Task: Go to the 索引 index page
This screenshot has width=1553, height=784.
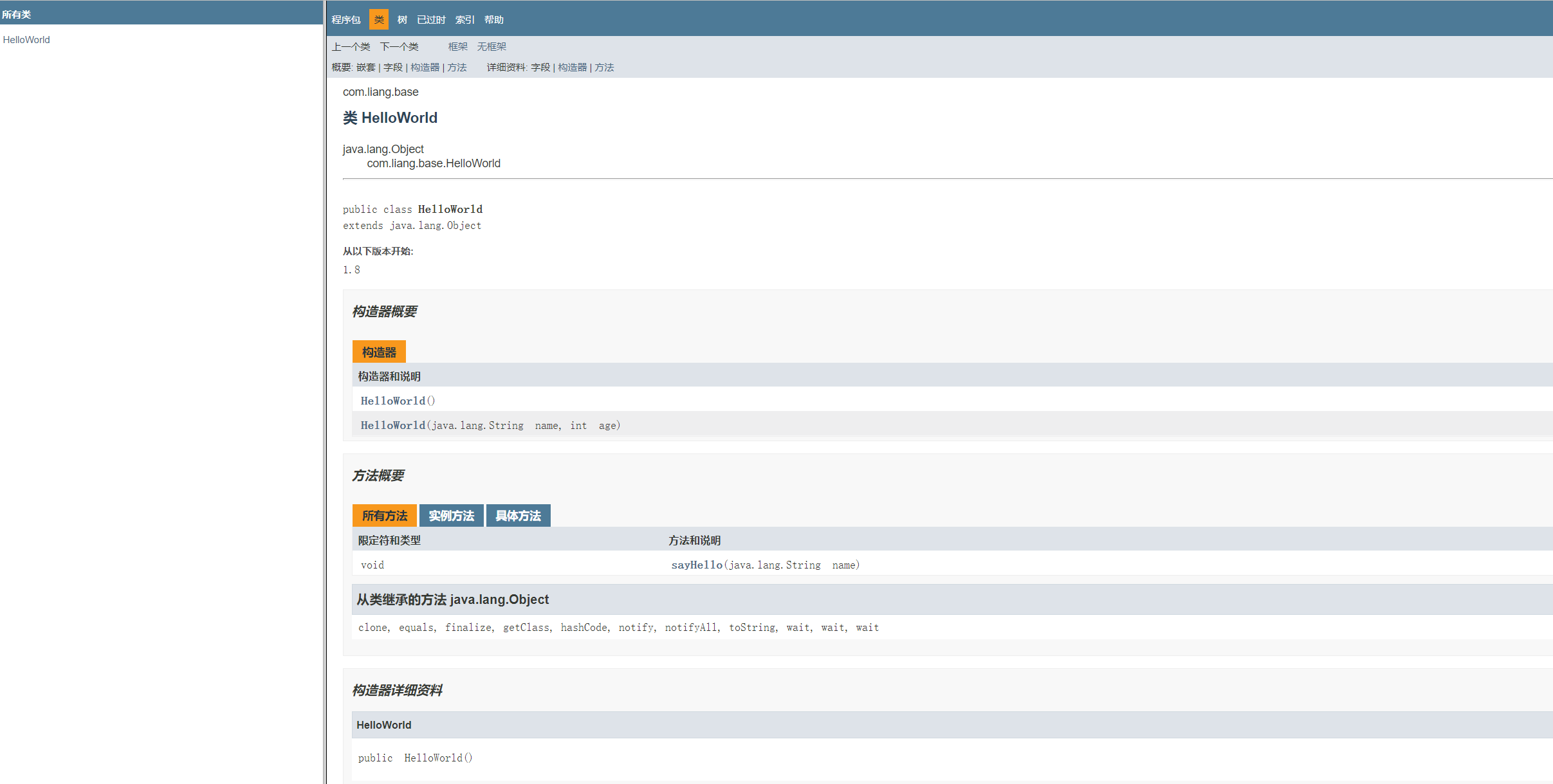Action: pos(464,20)
